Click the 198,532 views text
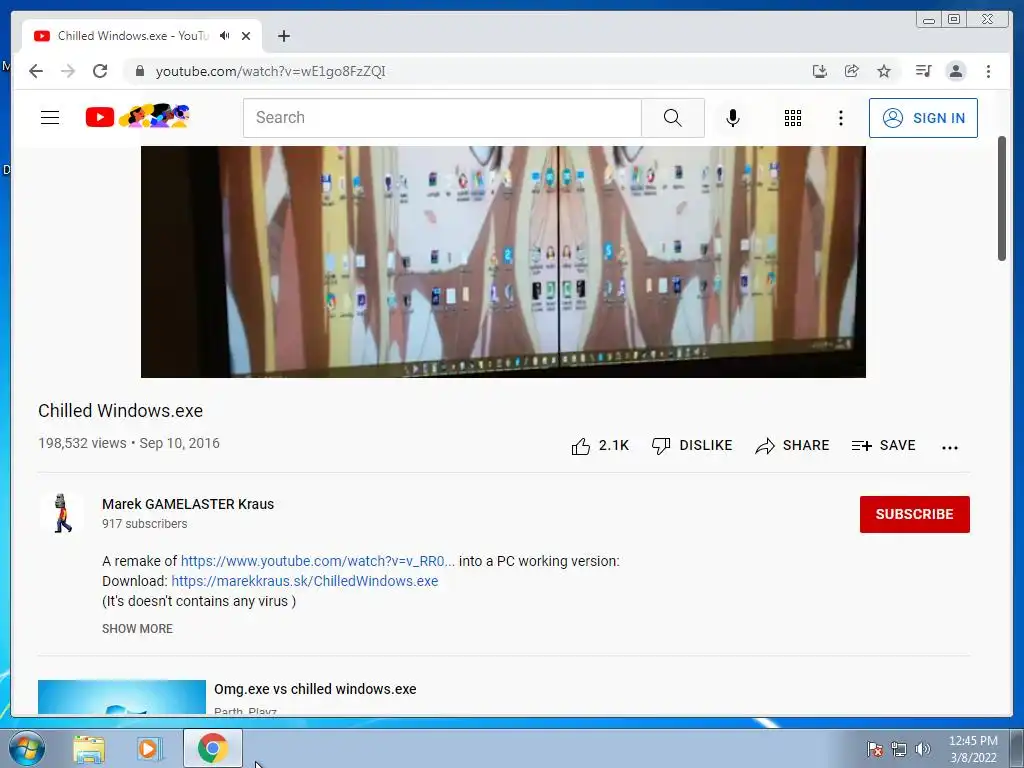 coord(82,443)
